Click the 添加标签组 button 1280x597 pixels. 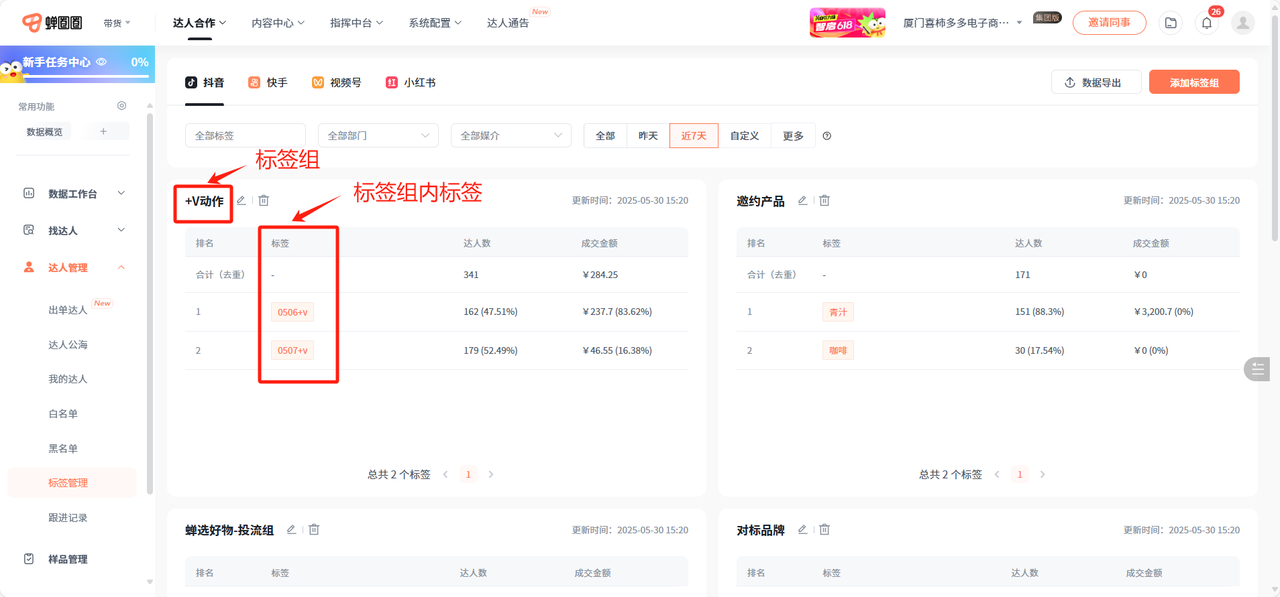1194,83
